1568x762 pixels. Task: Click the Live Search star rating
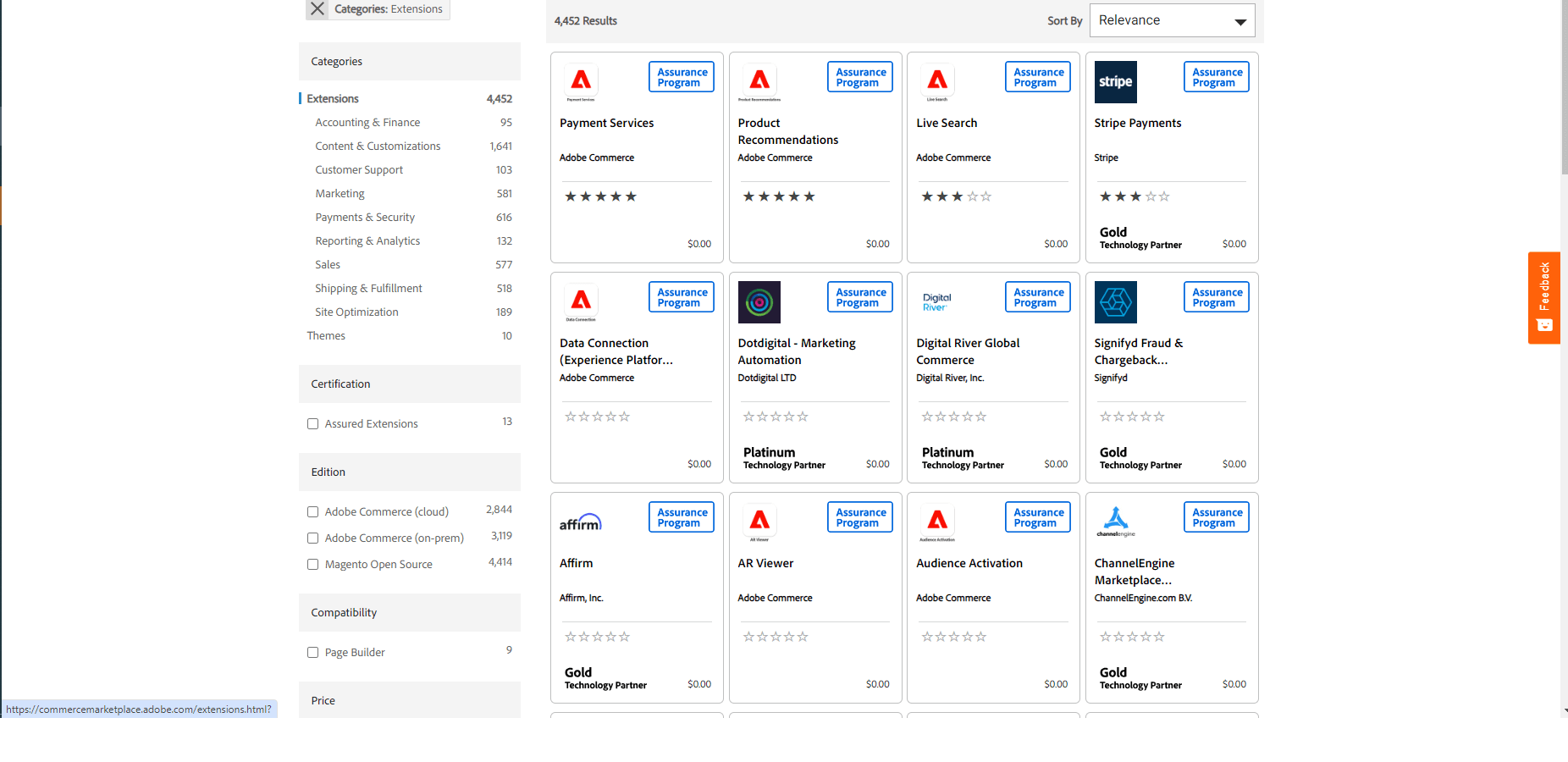click(956, 196)
